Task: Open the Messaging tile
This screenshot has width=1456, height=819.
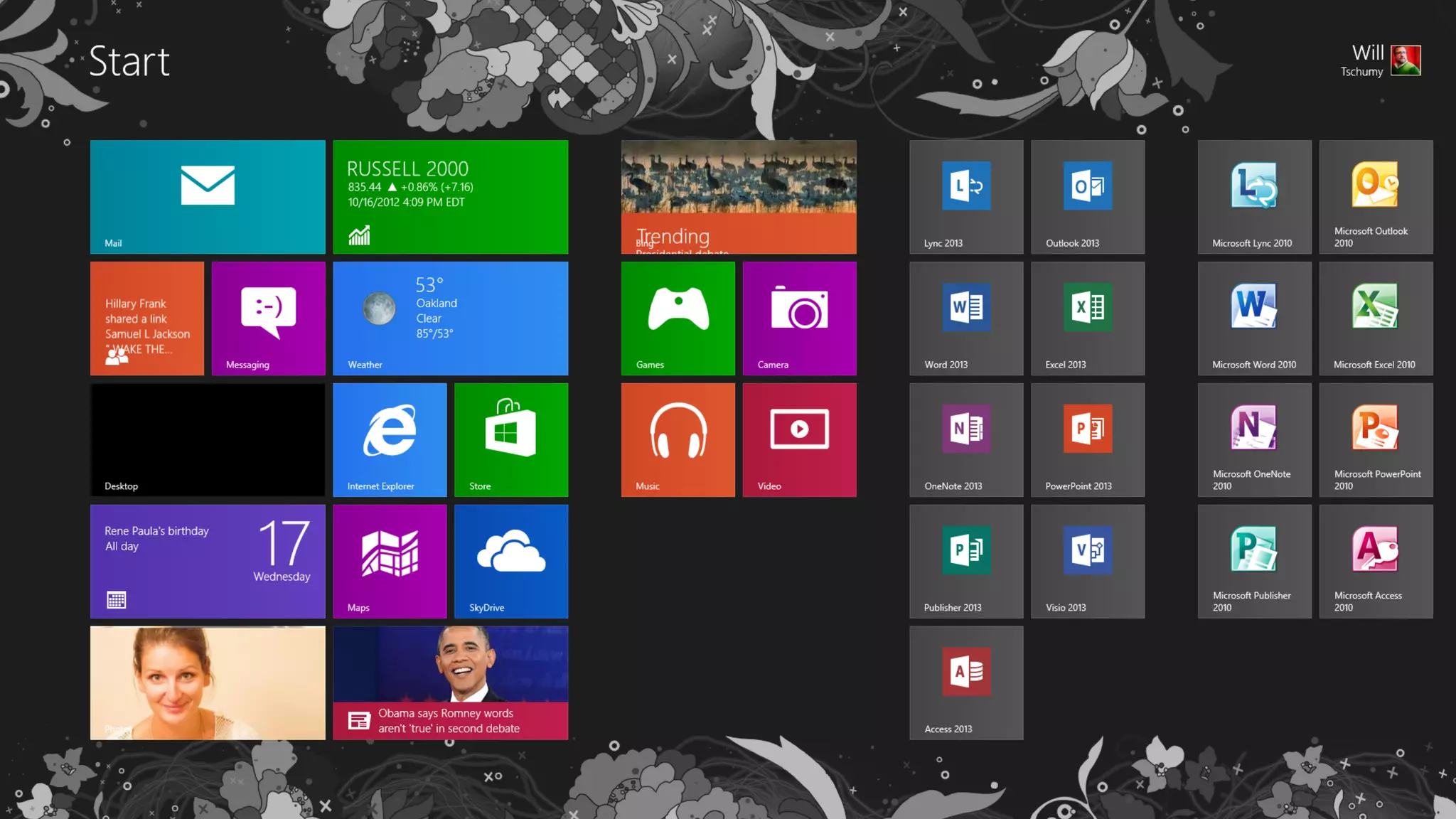Action: (x=268, y=318)
